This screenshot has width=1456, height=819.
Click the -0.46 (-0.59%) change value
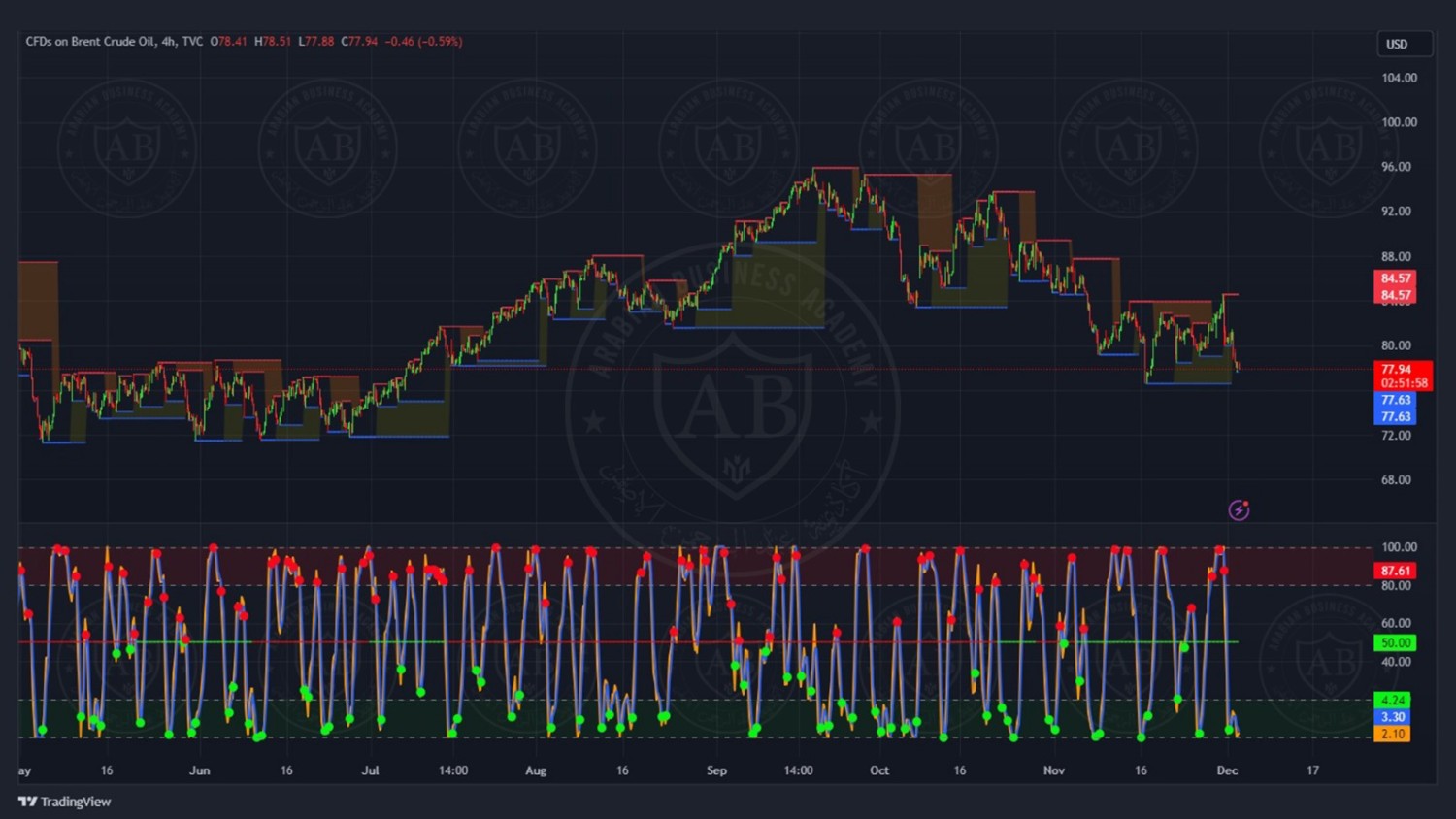point(423,42)
